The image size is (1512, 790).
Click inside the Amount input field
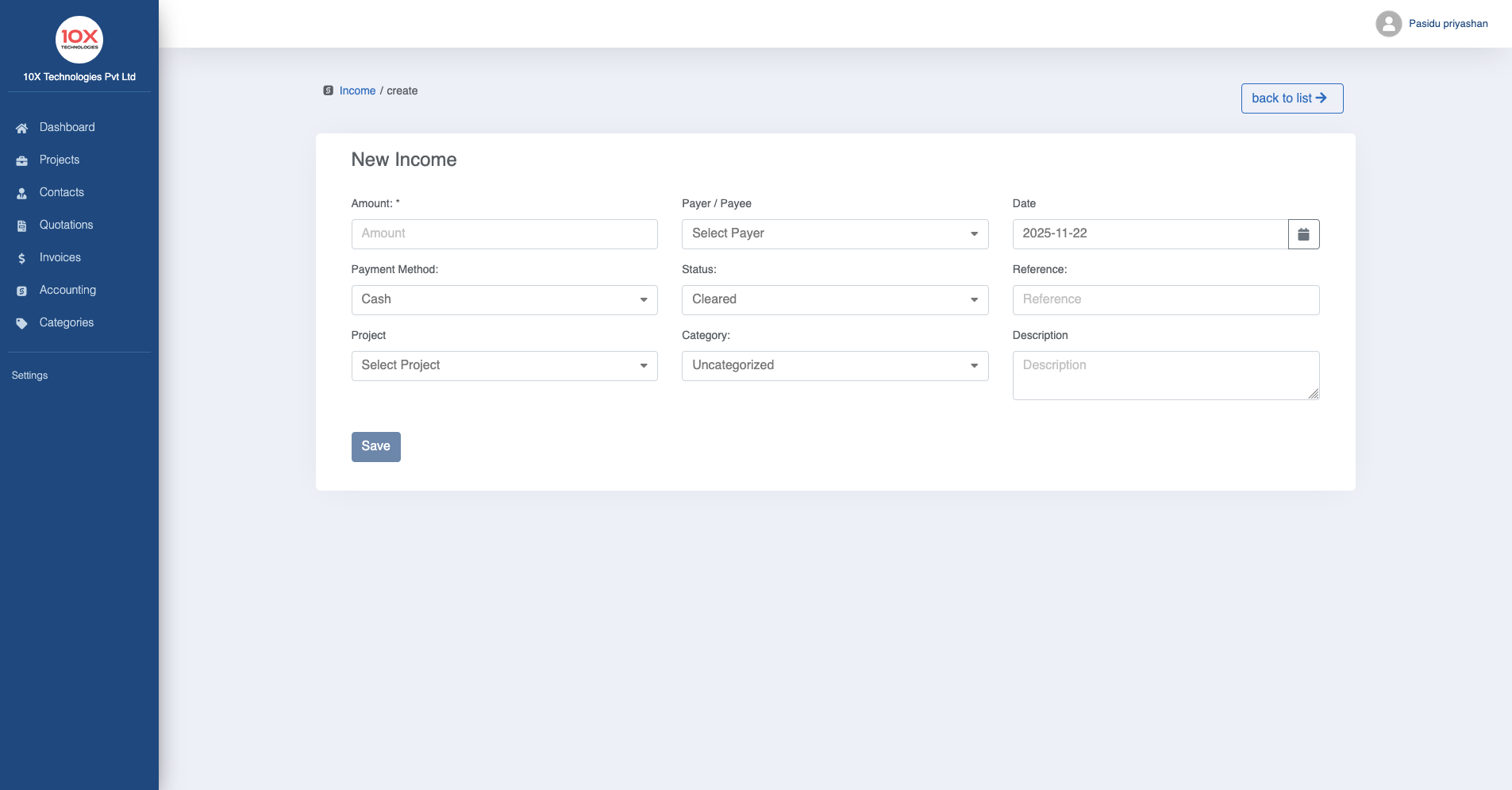(504, 233)
